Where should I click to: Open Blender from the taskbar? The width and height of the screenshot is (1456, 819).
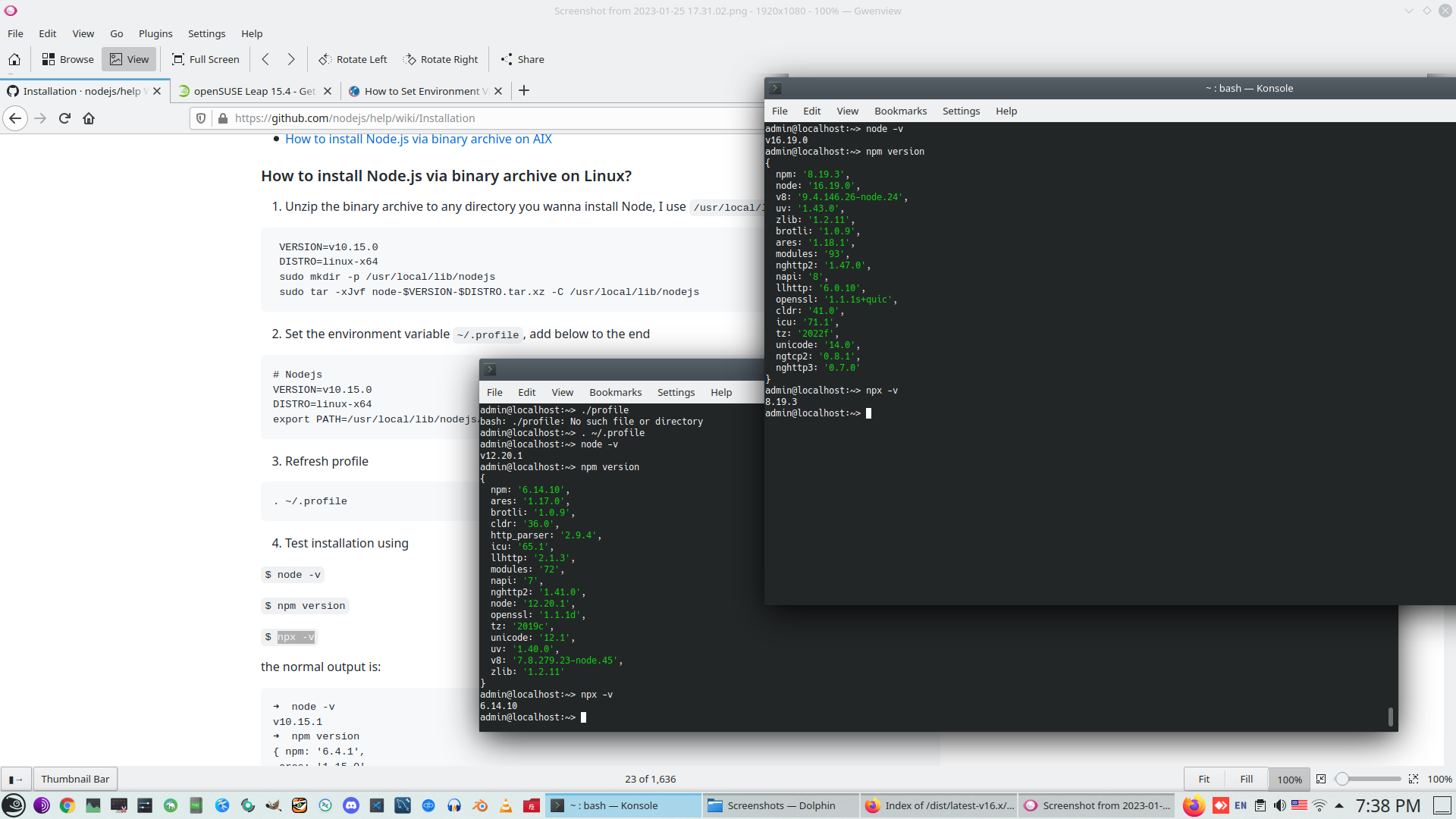(480, 805)
